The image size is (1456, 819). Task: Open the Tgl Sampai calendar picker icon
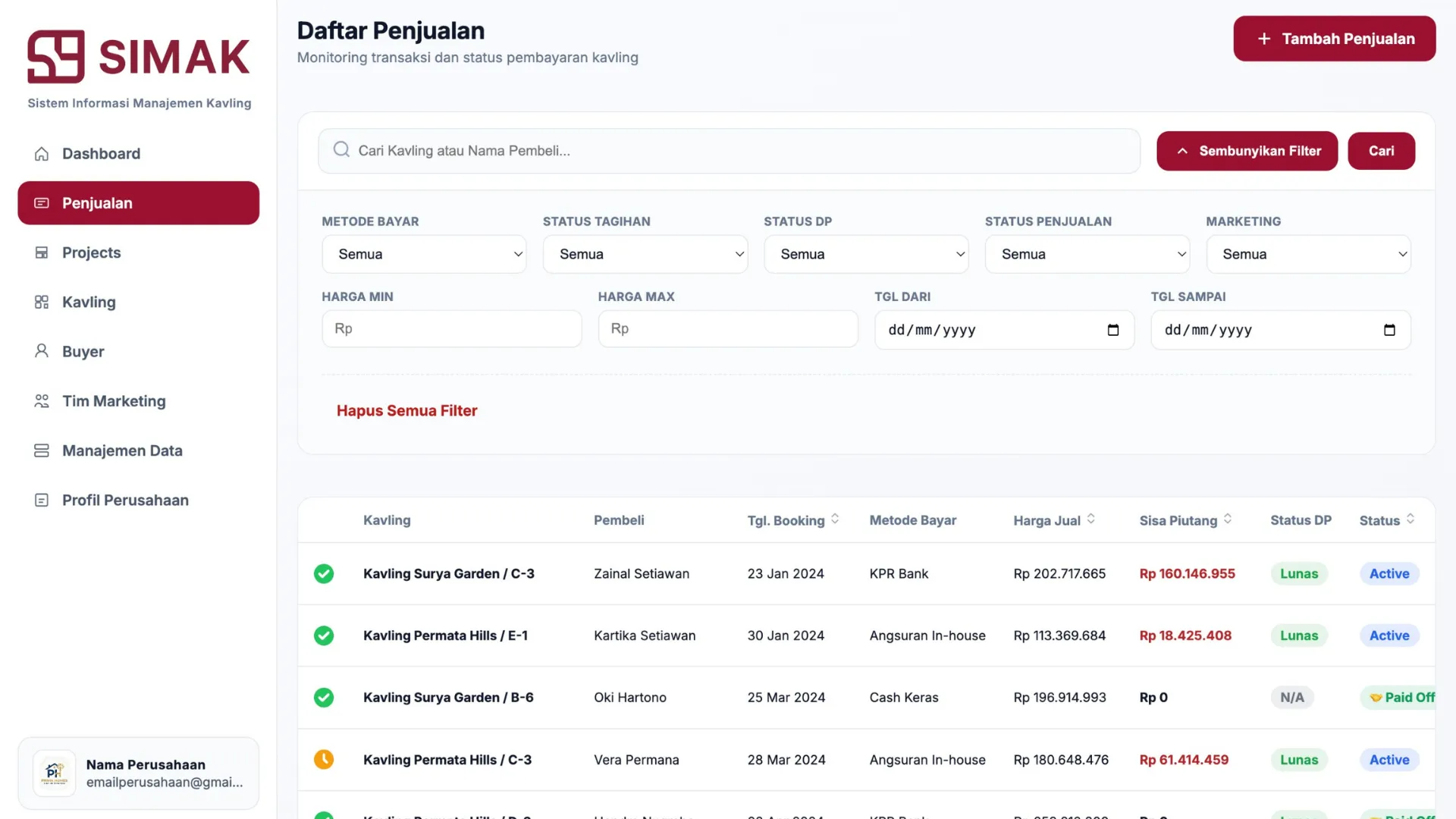(1389, 330)
